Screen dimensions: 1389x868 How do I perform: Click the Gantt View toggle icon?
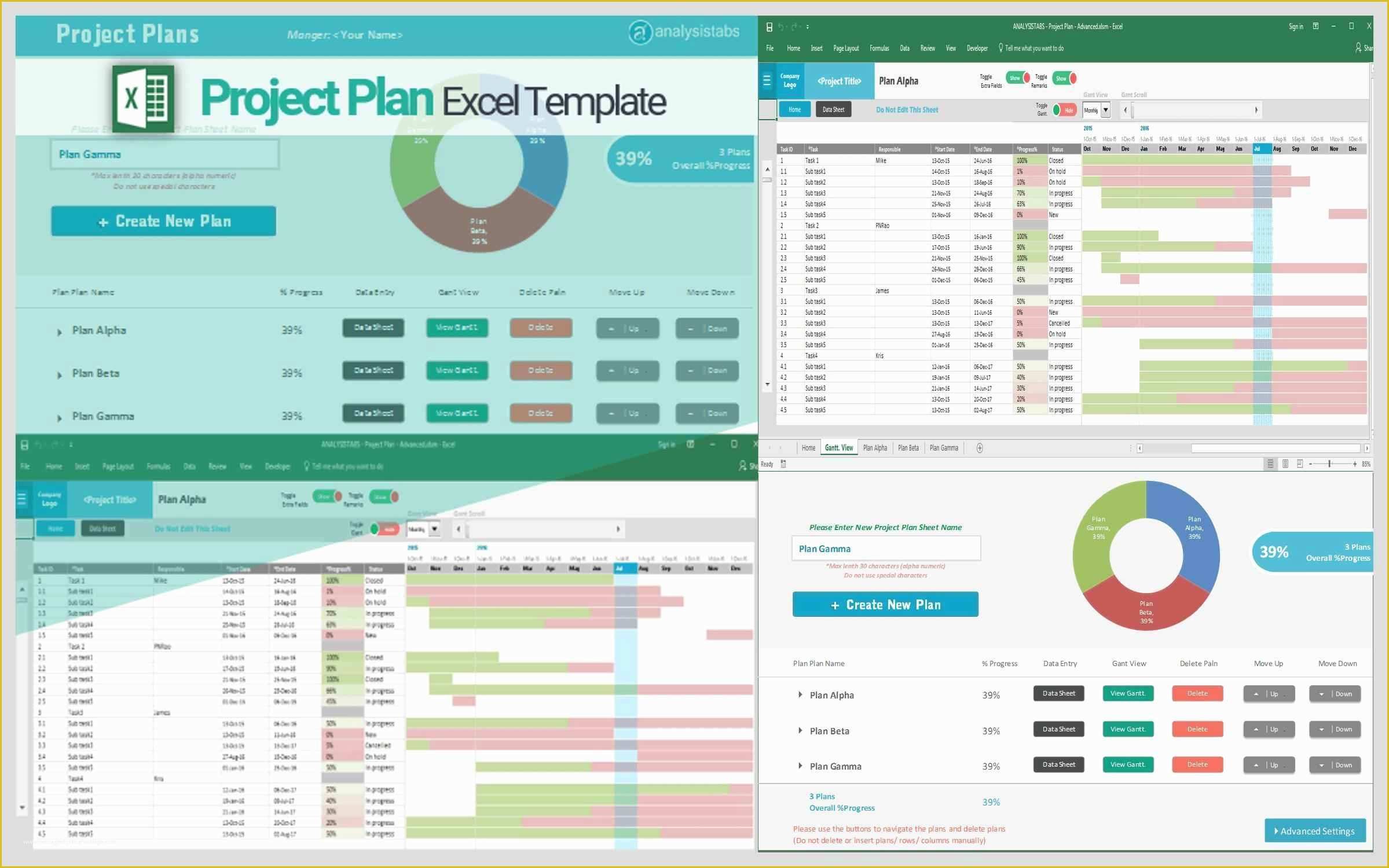pos(1063,111)
